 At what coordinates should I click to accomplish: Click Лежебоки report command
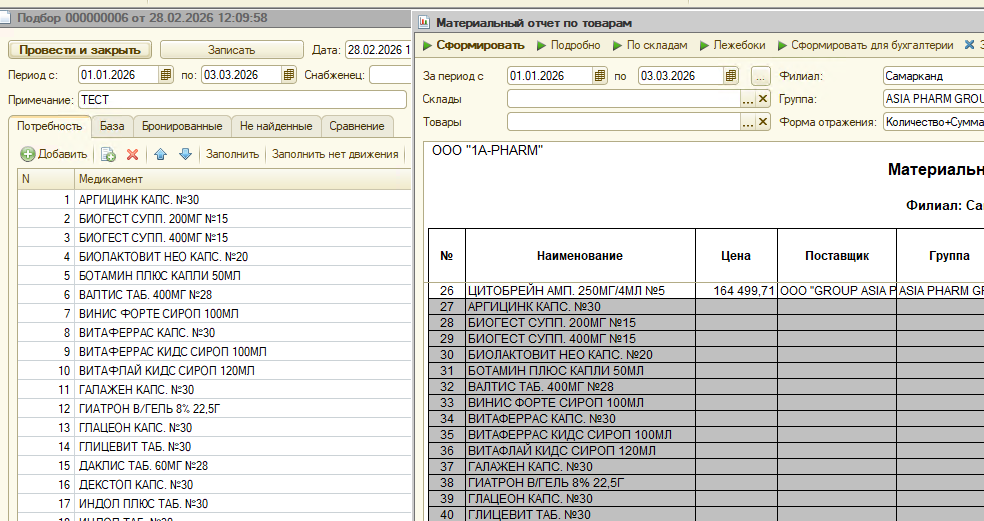[x=732, y=45]
